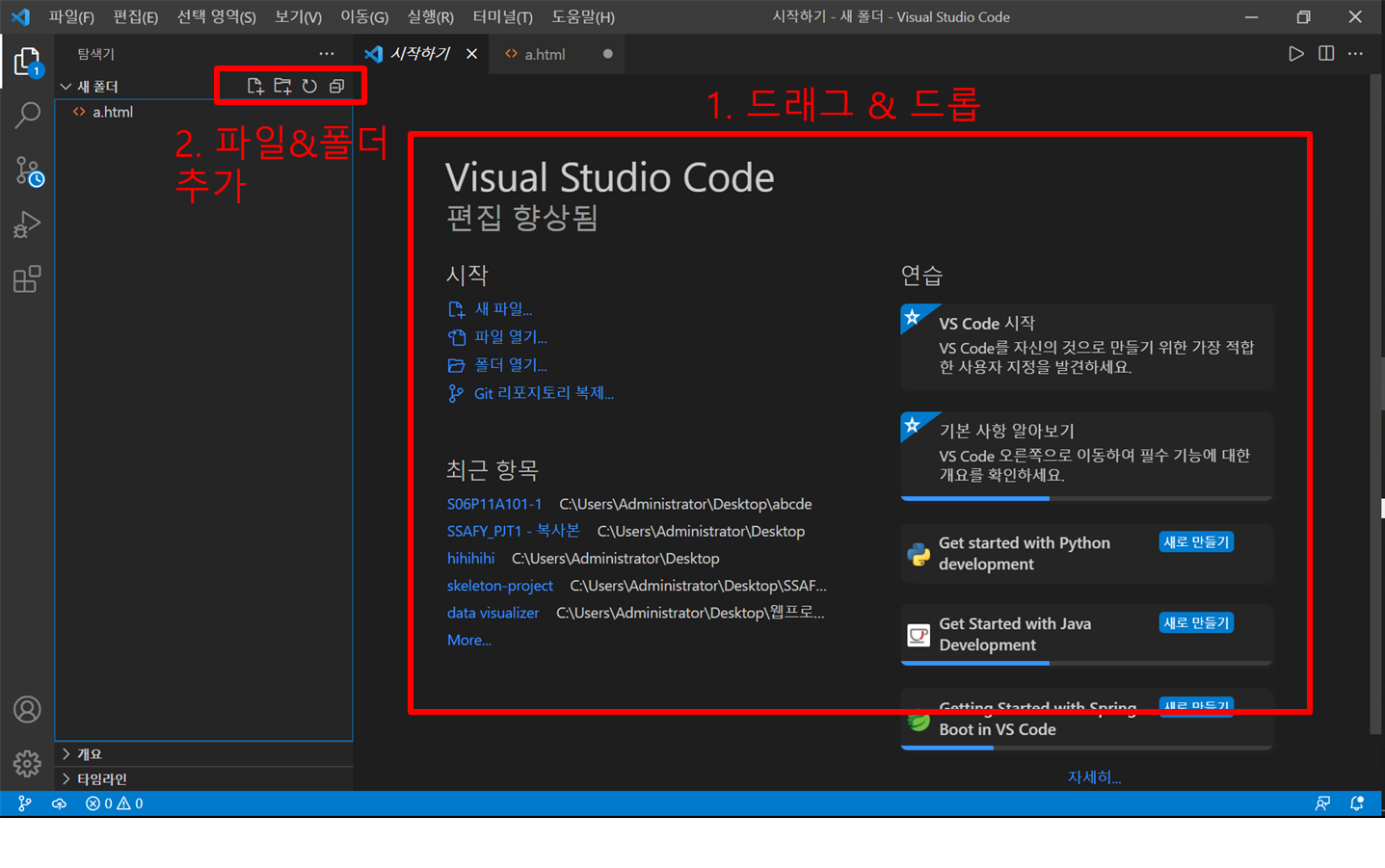Click the Split Editor icon
This screenshot has height=868, width=1385.
click(x=1326, y=54)
